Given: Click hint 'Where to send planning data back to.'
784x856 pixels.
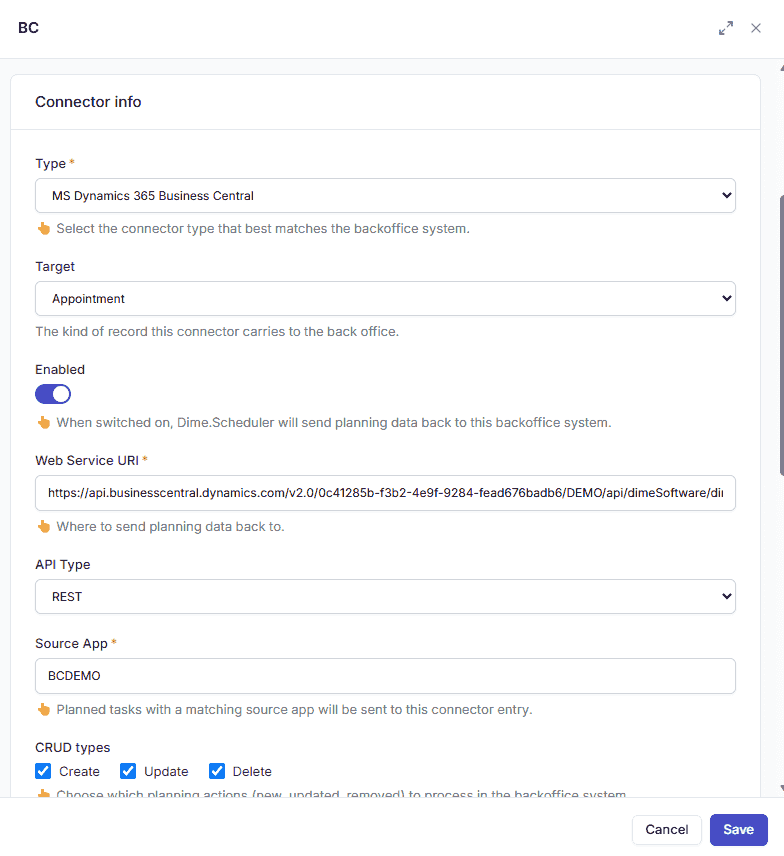Looking at the screenshot, I should point(170,526).
